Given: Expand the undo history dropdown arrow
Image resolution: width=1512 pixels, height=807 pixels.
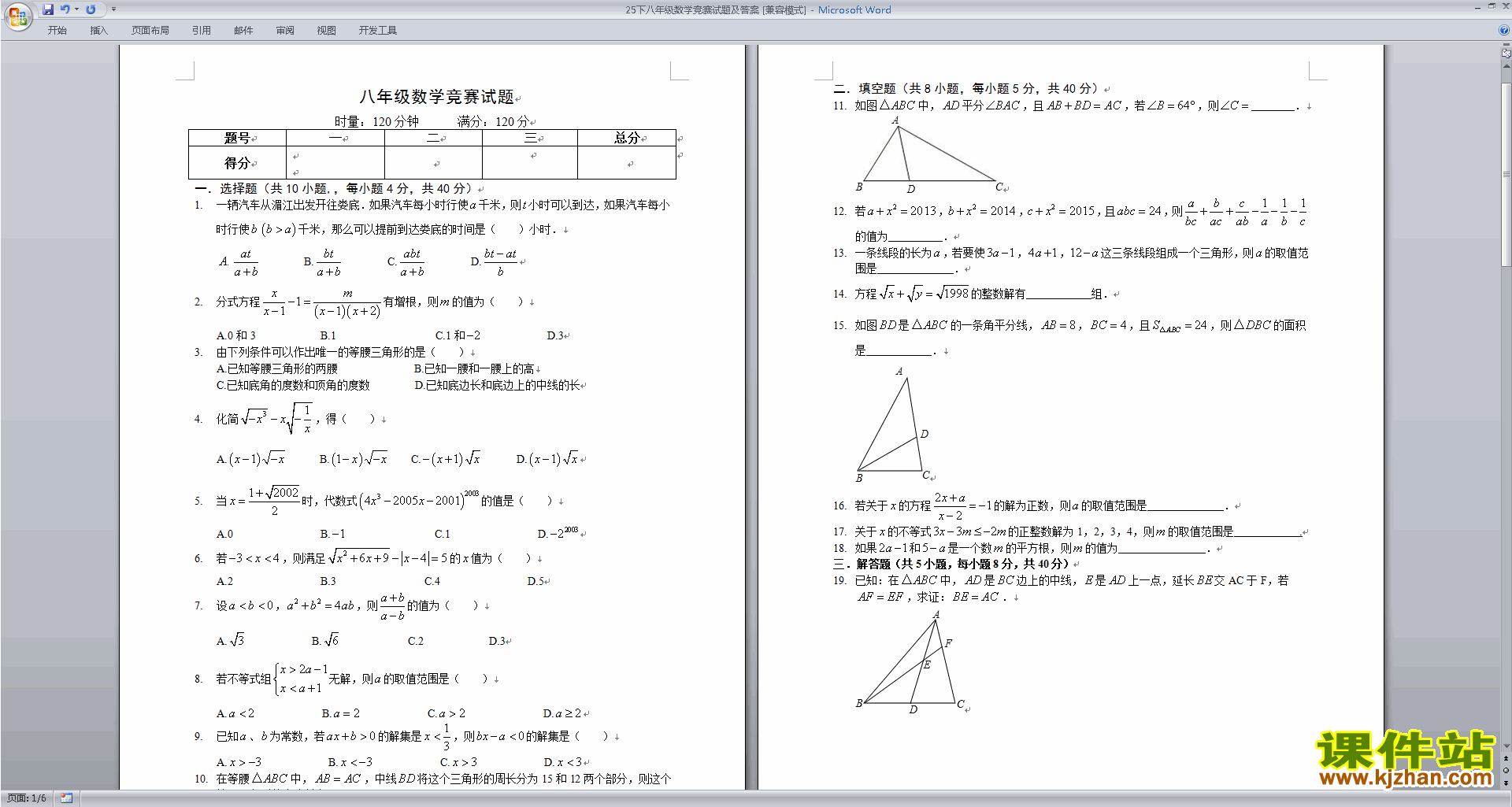Looking at the screenshot, I should 76,9.
